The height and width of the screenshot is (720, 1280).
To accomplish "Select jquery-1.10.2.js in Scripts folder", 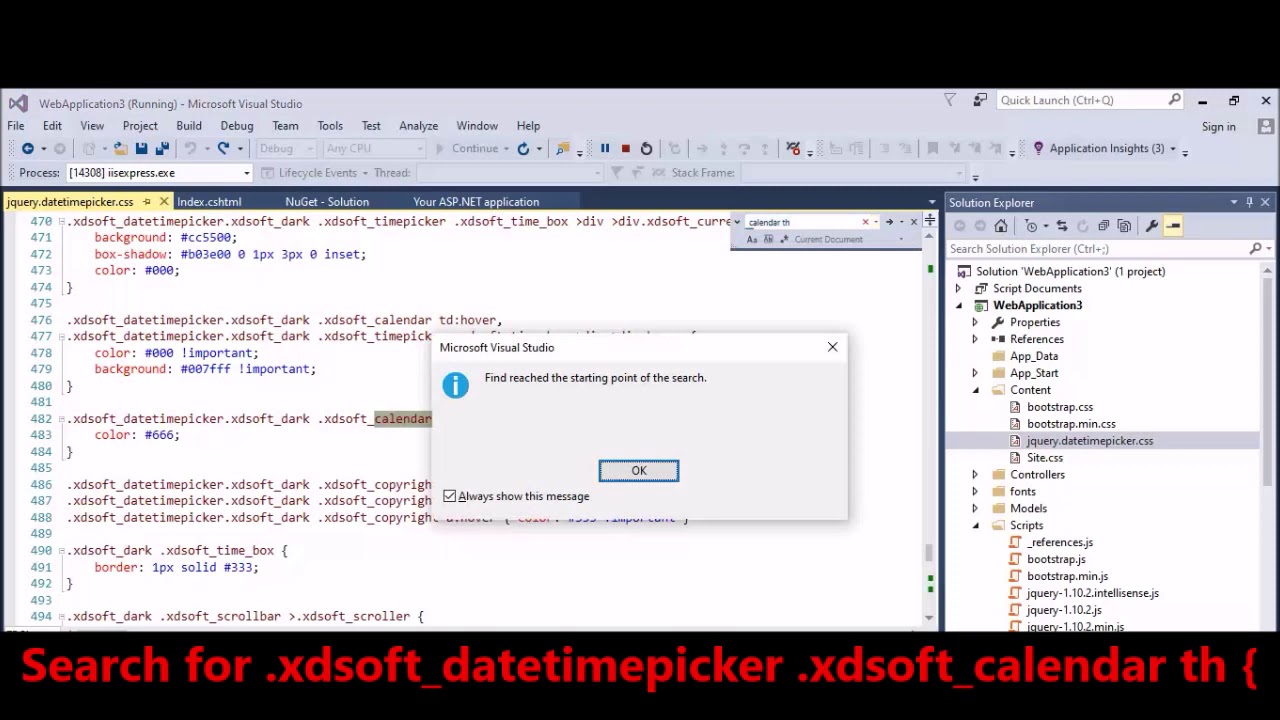I will [1064, 610].
